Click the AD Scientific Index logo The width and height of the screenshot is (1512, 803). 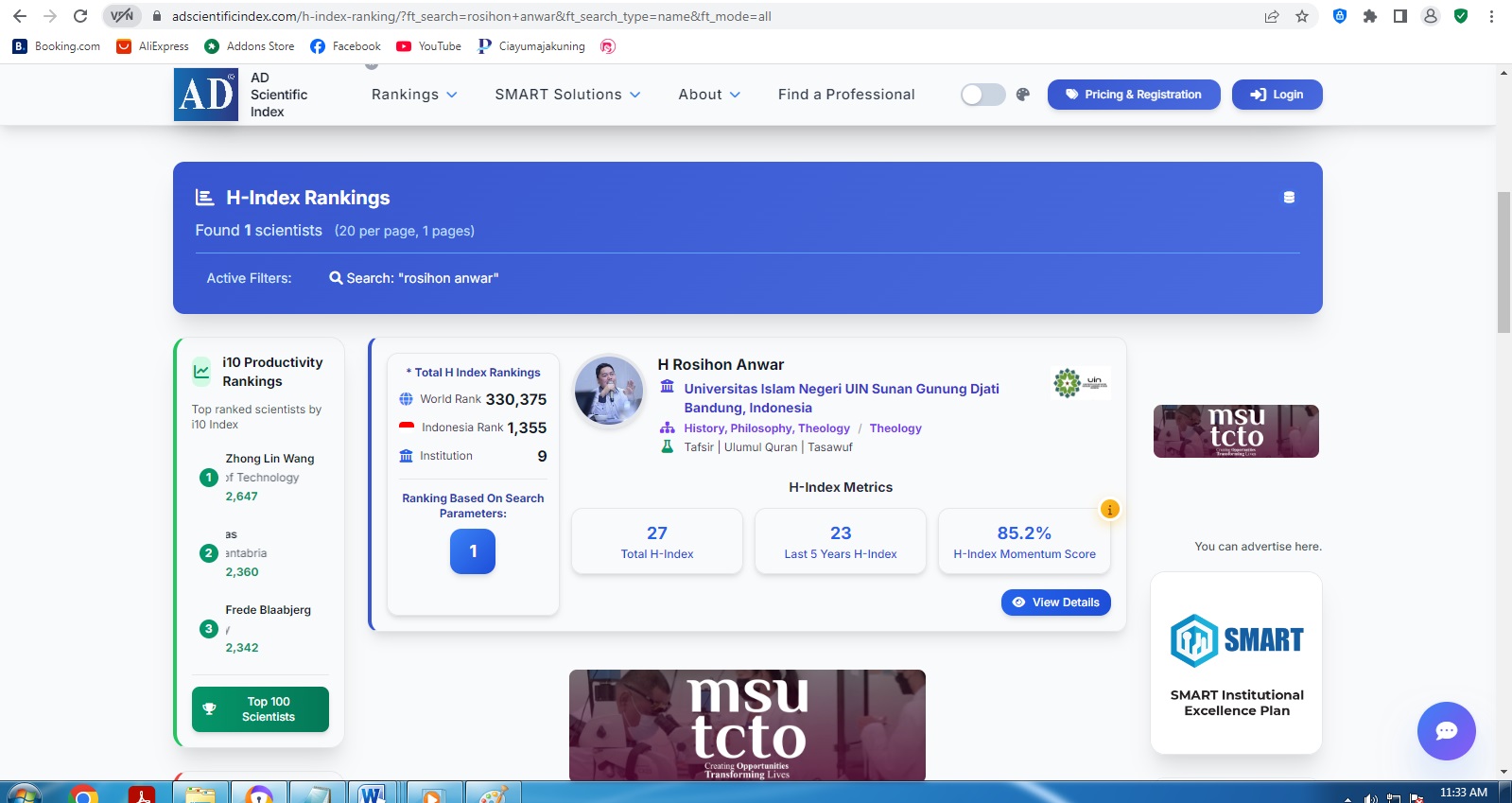206,95
